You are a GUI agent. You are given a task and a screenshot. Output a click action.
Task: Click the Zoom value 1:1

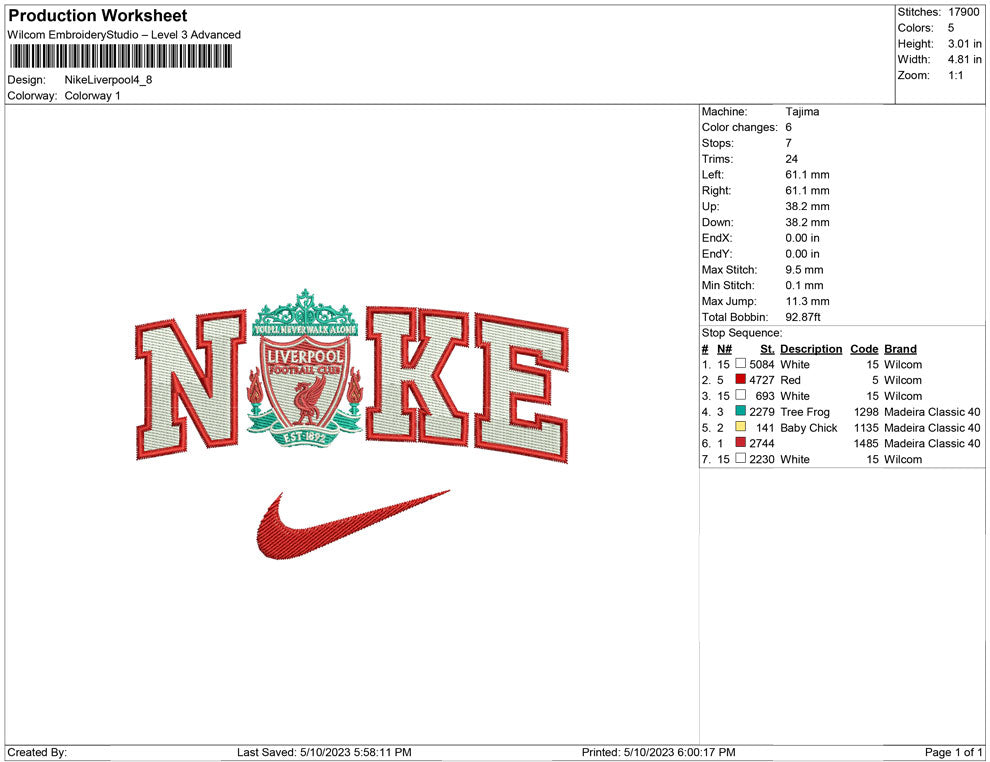pyautogui.click(x=955, y=75)
